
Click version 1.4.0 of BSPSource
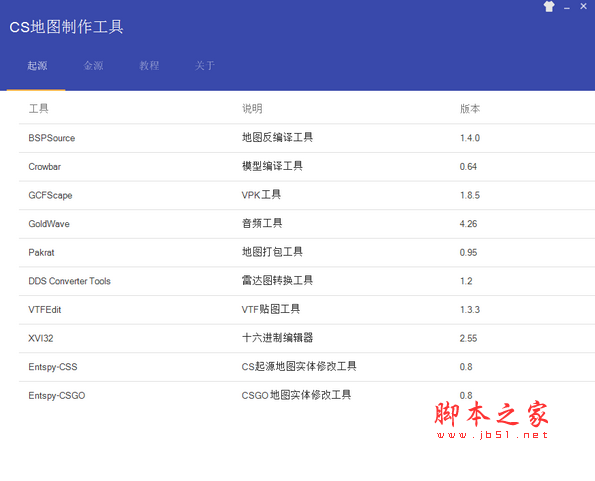tap(470, 138)
